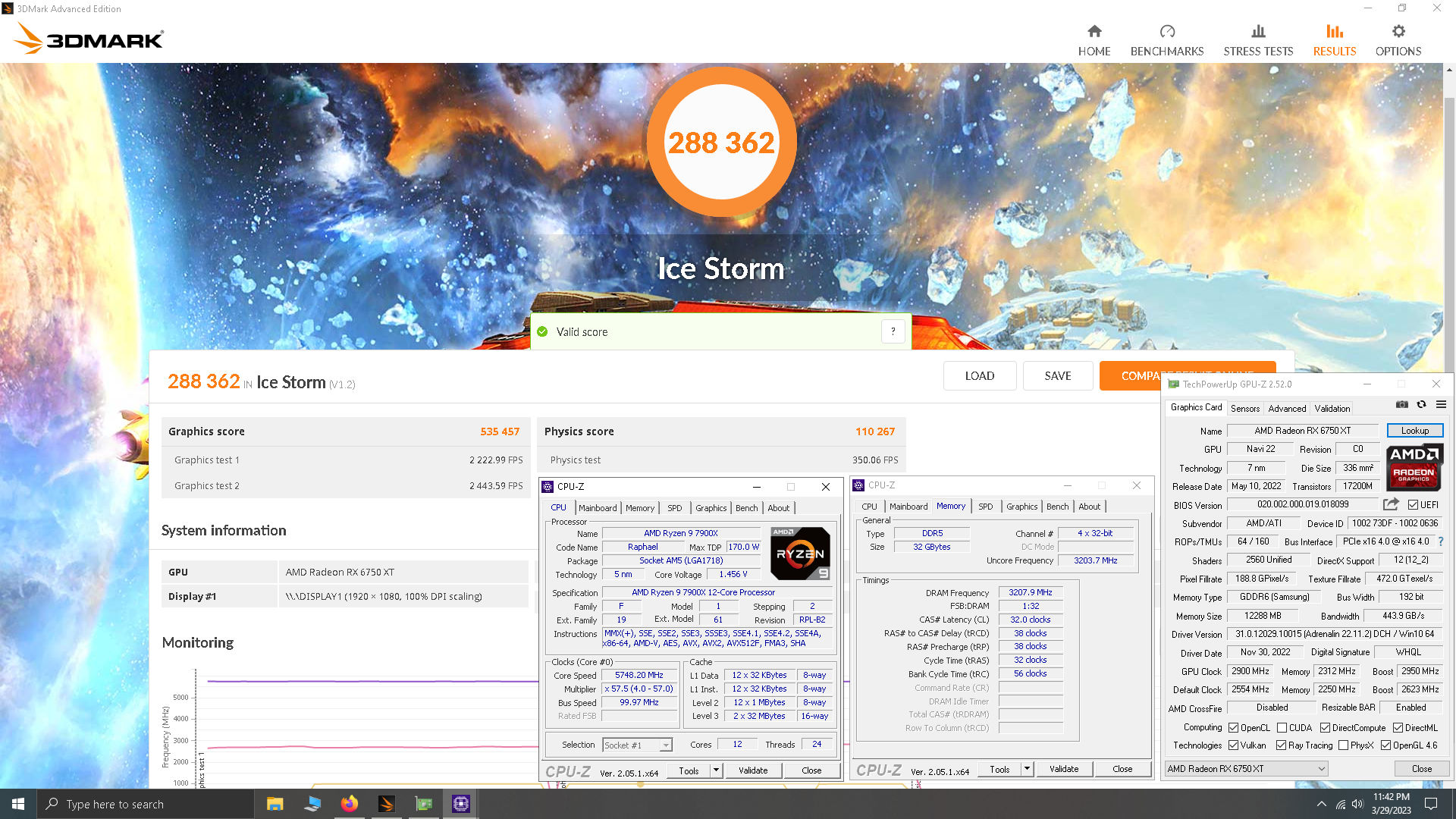Open network settings in the tray
The image size is (1456, 819).
pos(1341,804)
